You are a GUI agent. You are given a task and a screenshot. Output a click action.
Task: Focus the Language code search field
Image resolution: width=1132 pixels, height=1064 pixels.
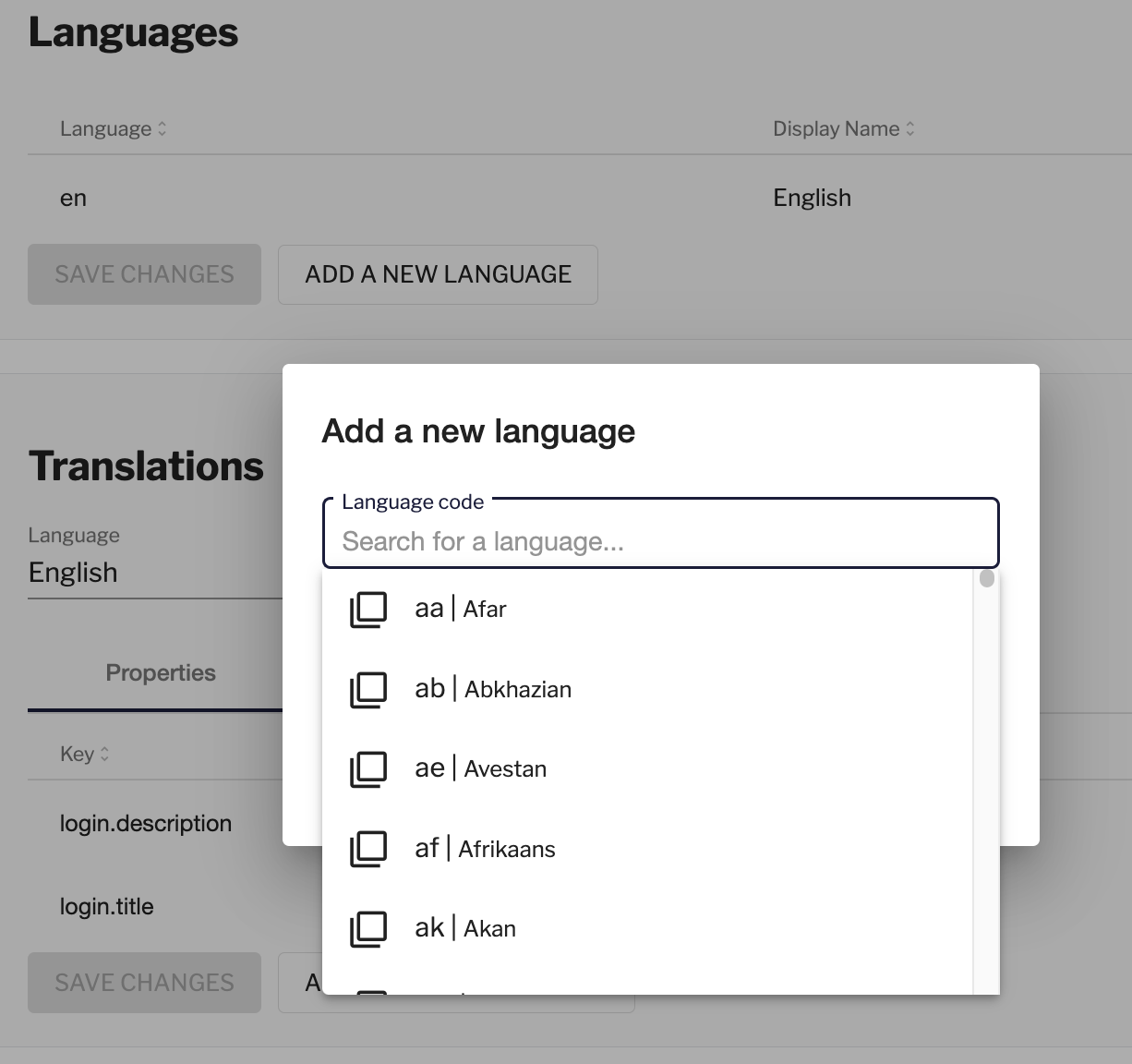click(660, 541)
